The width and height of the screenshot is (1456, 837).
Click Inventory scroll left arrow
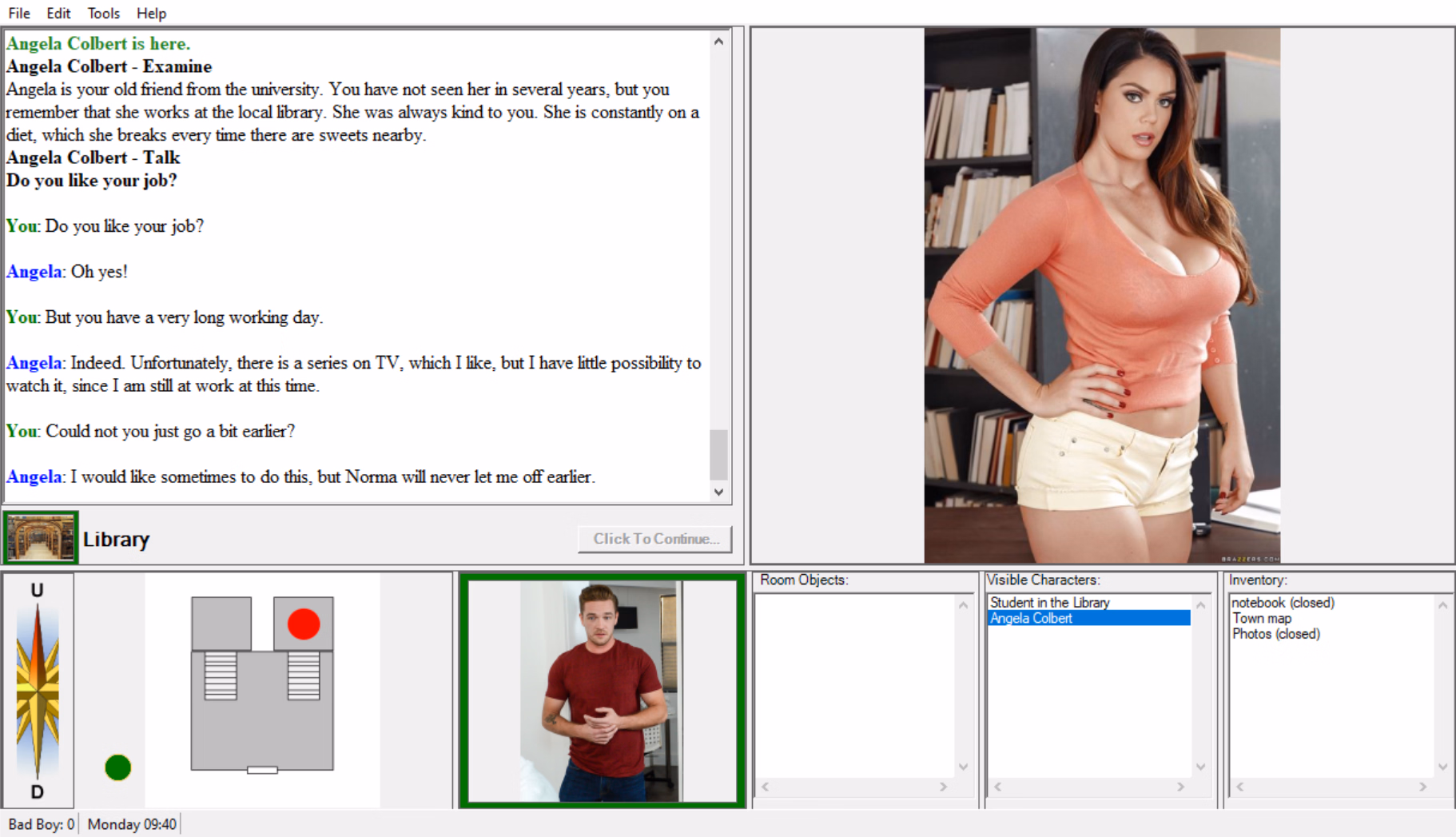1240,787
